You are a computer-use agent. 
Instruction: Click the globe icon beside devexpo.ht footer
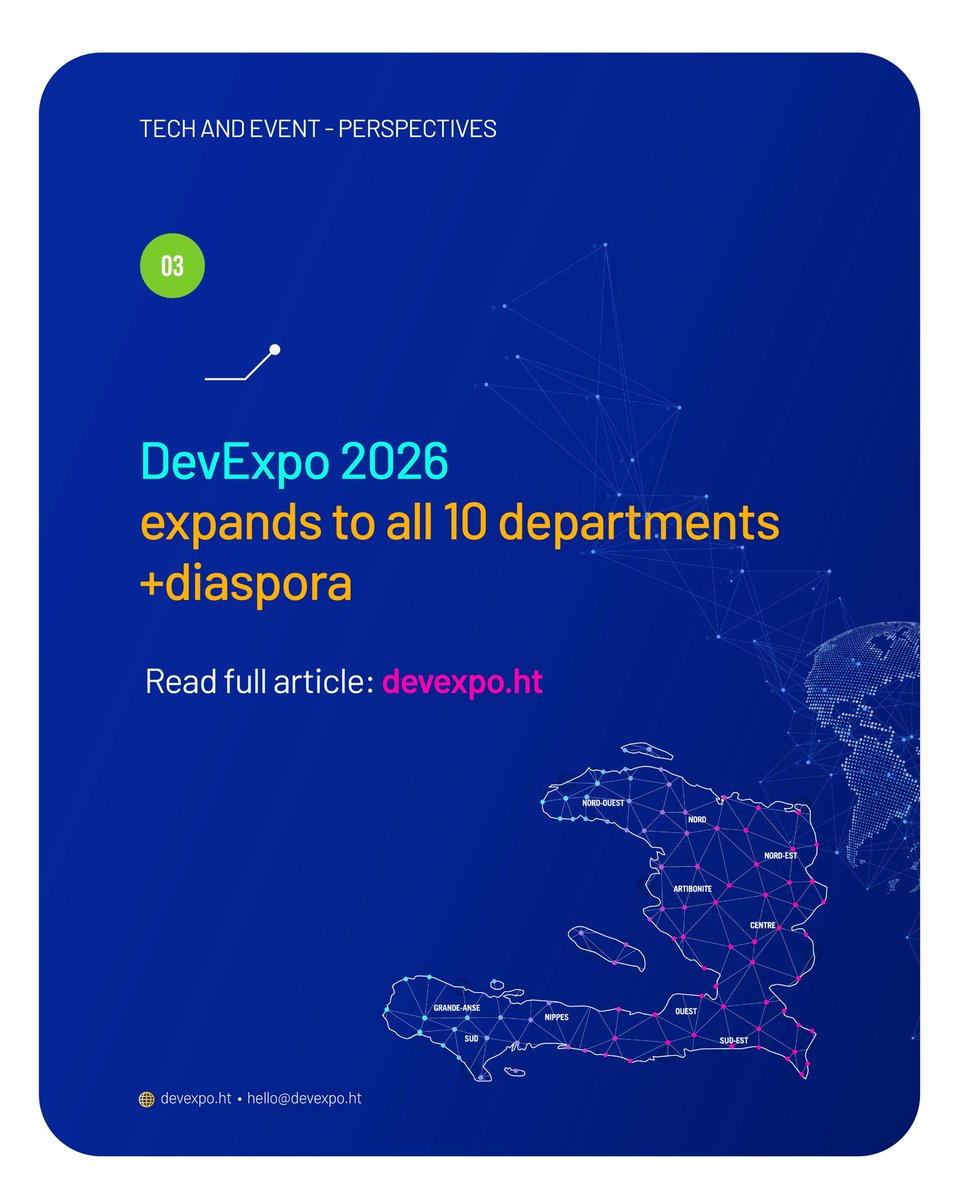(146, 1098)
